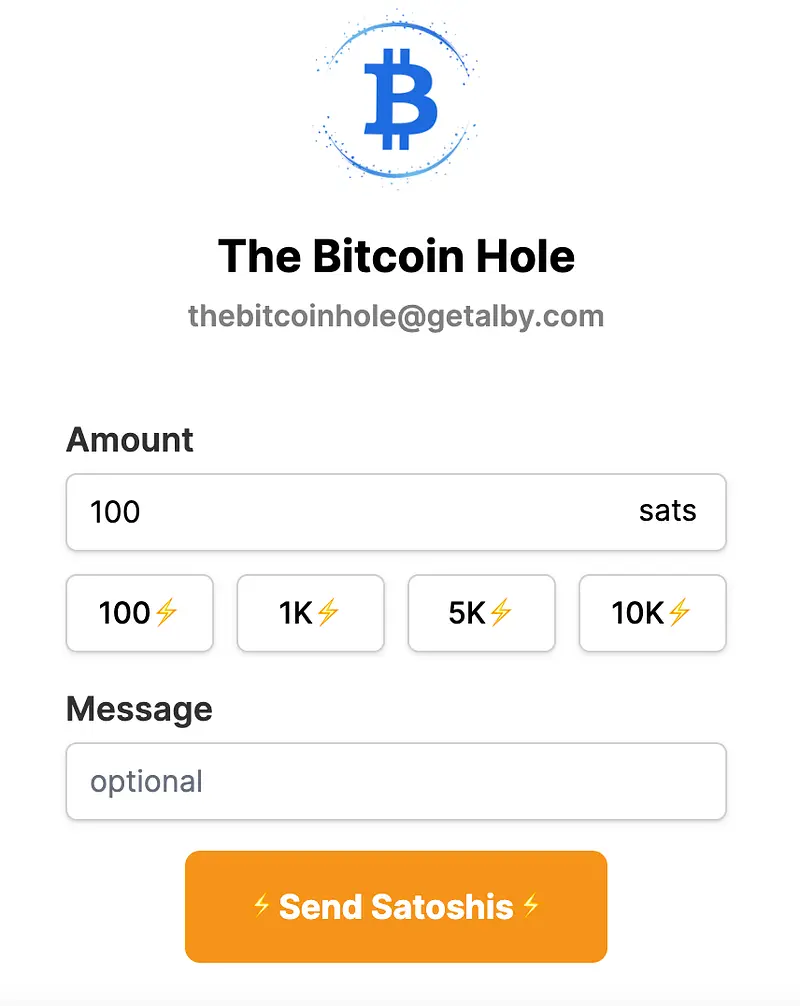
Task: Click the lightning bolt on the 100 preset
Action: (166, 613)
